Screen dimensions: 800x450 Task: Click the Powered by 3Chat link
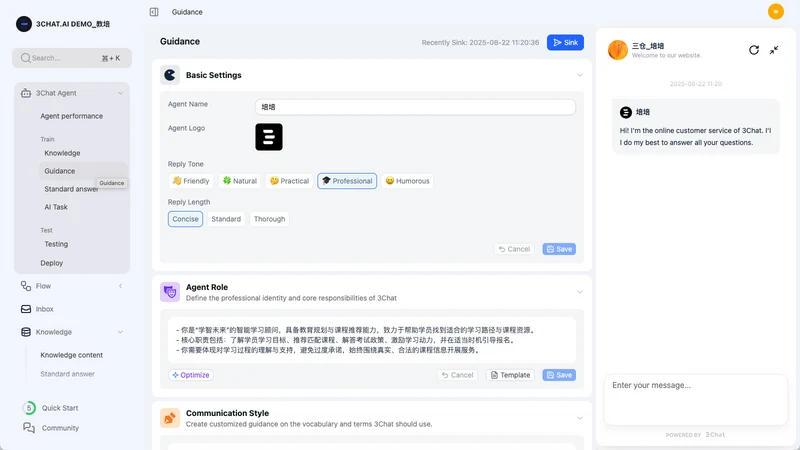tap(695, 435)
